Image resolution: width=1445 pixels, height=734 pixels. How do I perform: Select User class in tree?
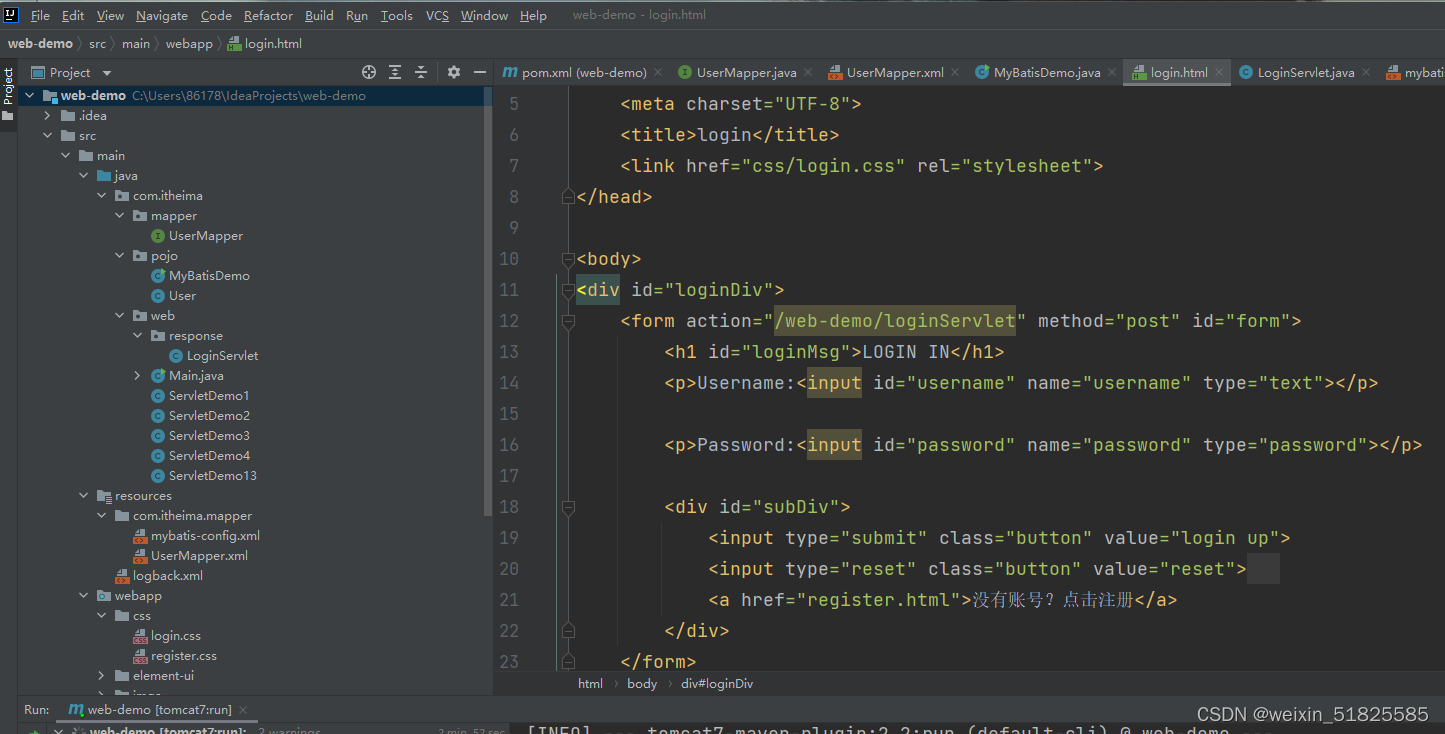coord(182,296)
